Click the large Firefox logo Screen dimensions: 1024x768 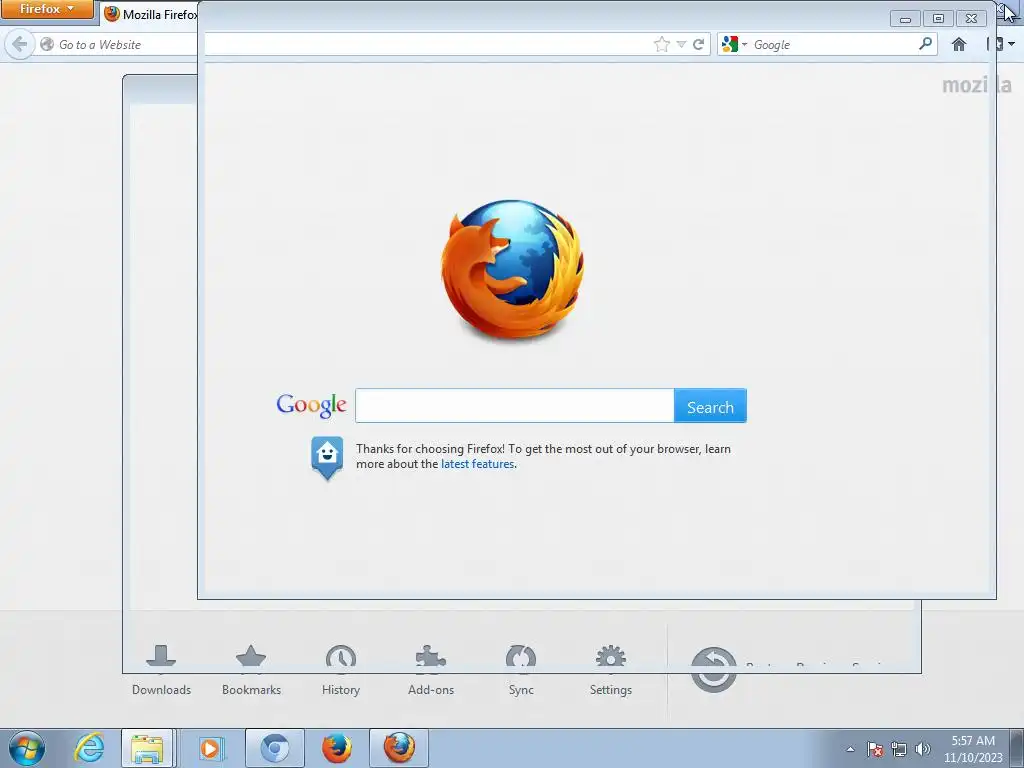tap(513, 269)
